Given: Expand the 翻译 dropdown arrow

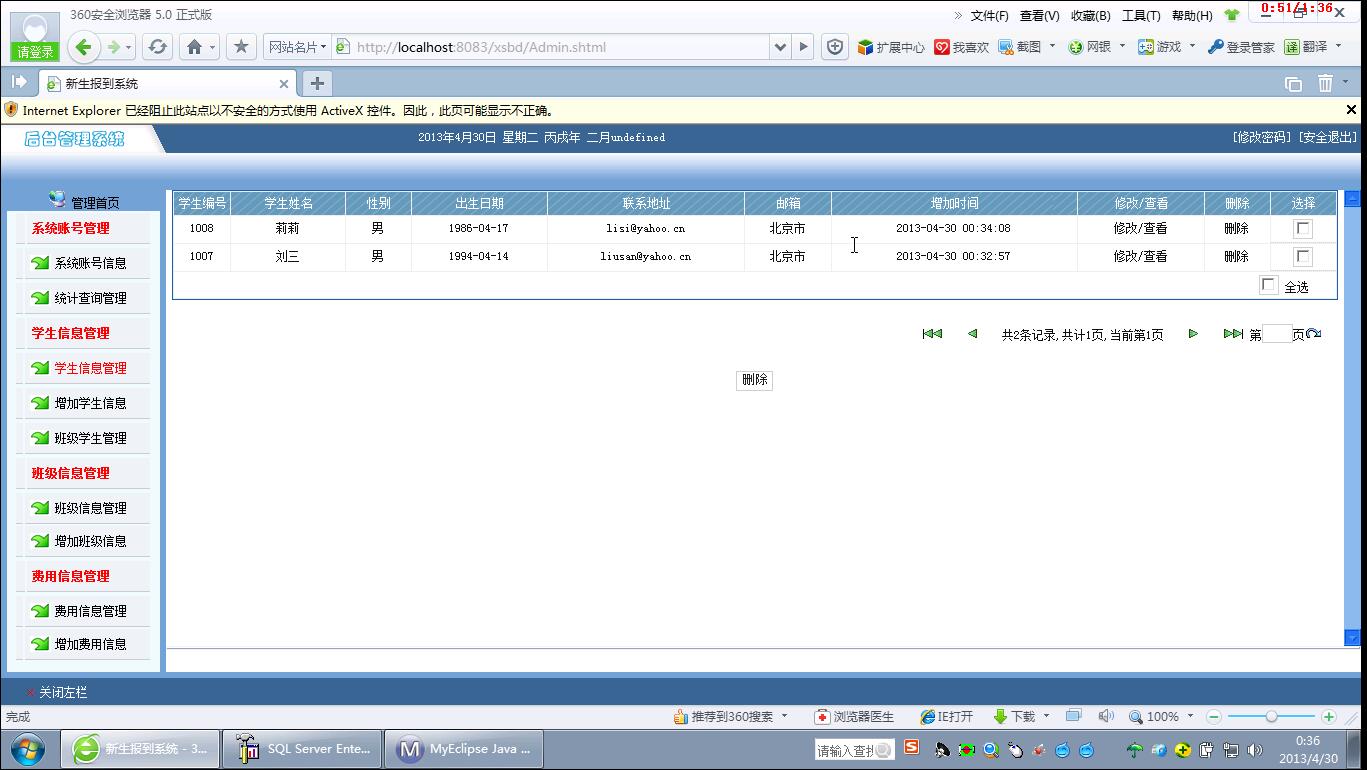Looking at the screenshot, I should coord(1339,46).
